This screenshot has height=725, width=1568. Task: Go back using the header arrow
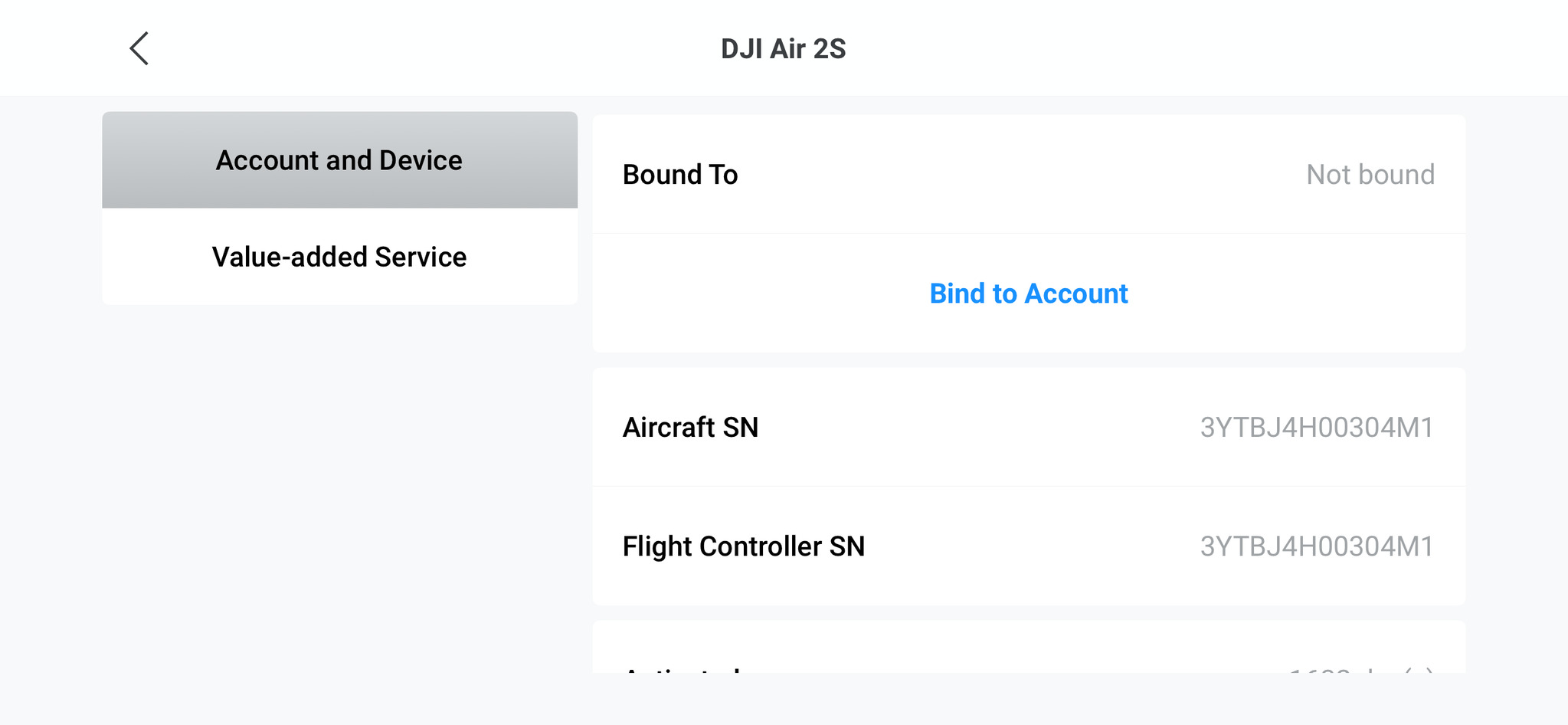point(139,49)
